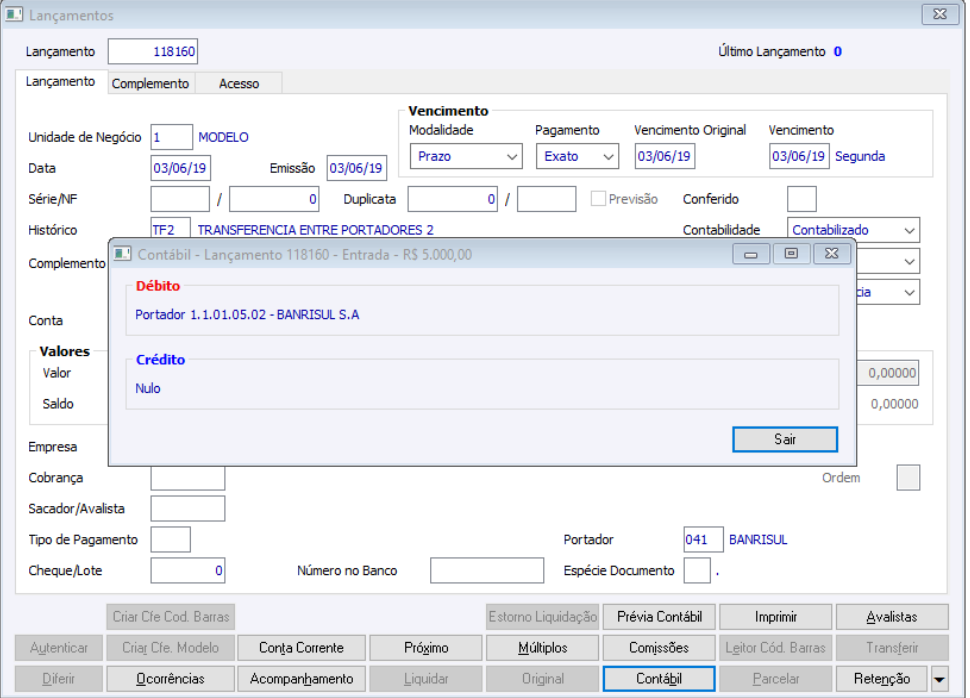Maximize the Contábil dialog
Image resolution: width=970 pixels, height=698 pixels.
pos(791,254)
